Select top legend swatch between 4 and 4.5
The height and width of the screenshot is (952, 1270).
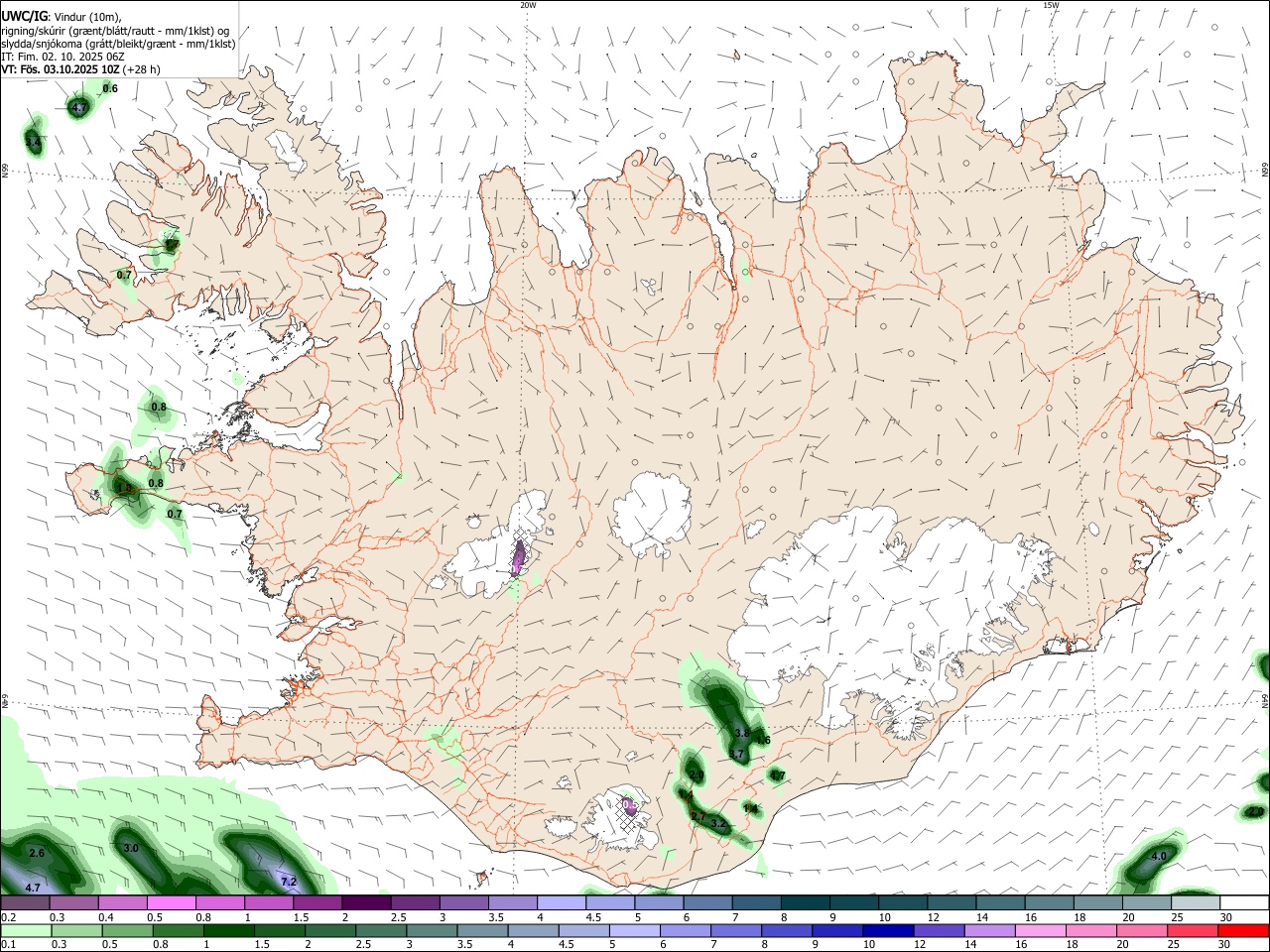pos(562,902)
